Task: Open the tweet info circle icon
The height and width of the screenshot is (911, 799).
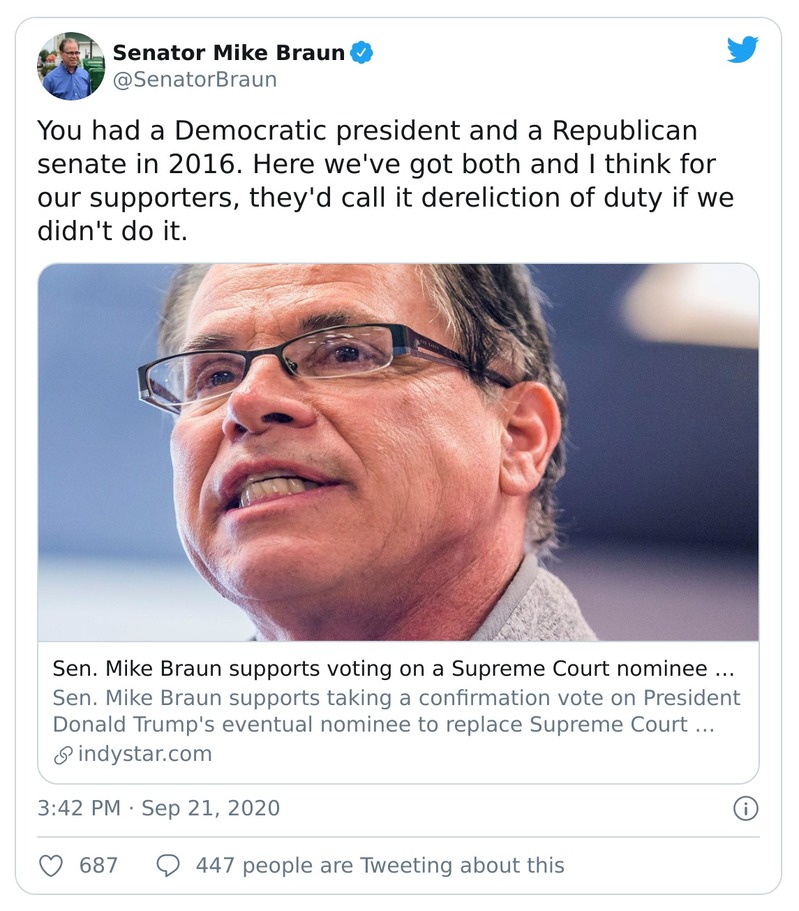Action: point(745,808)
